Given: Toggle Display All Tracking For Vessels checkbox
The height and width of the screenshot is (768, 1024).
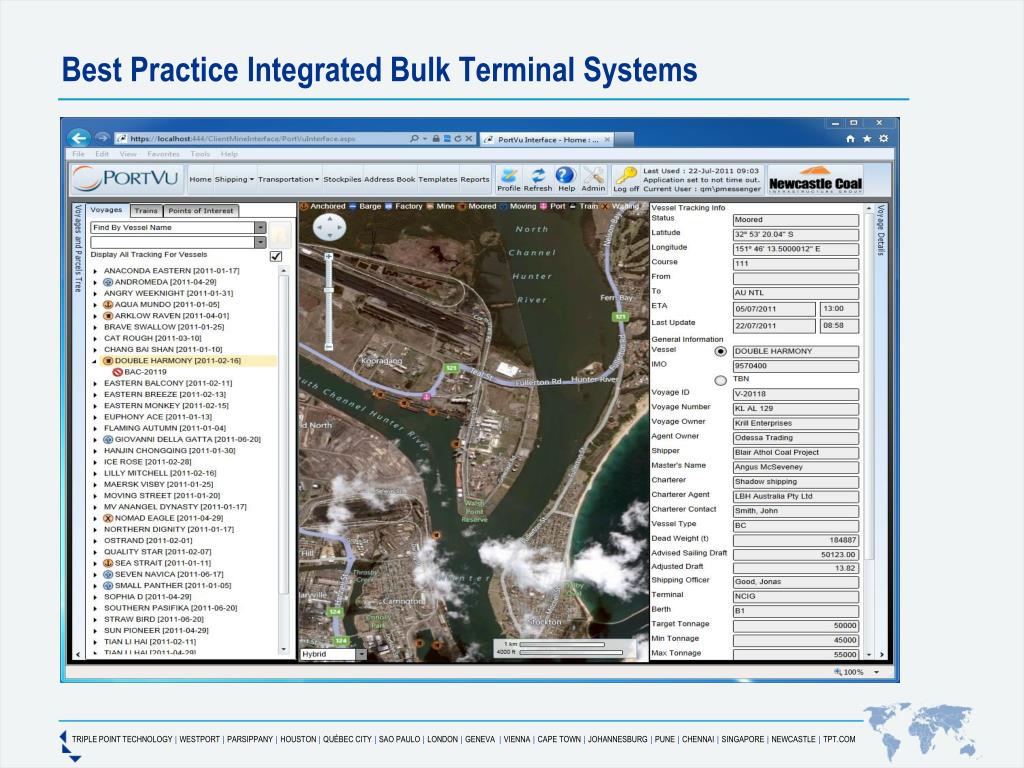Looking at the screenshot, I should pos(276,256).
